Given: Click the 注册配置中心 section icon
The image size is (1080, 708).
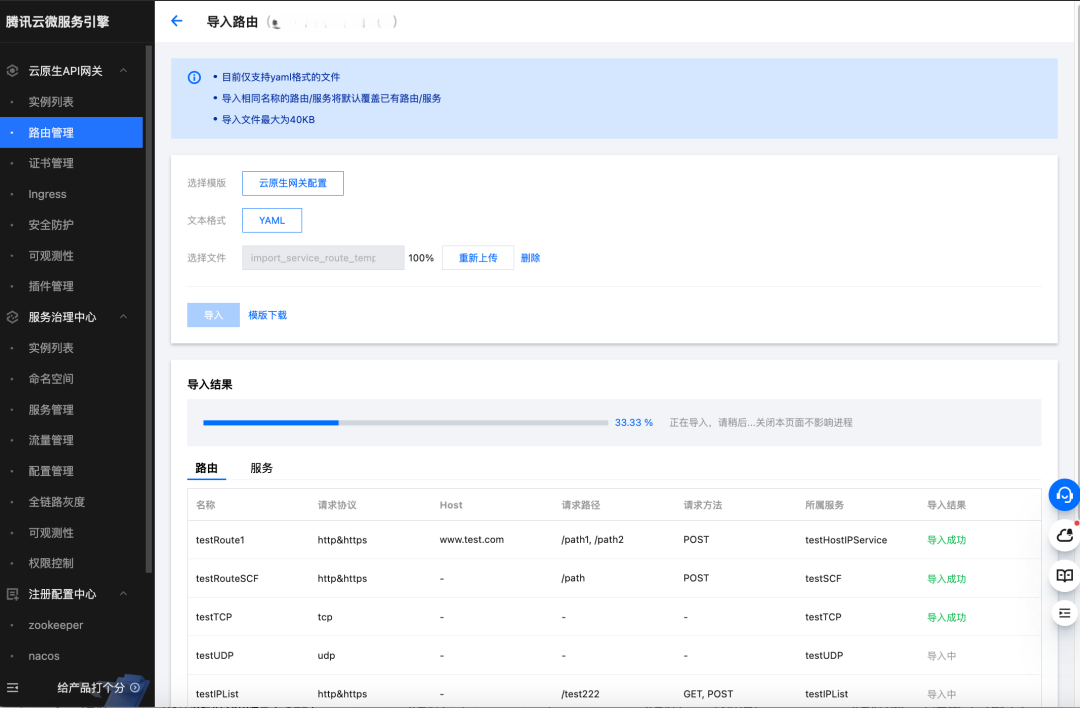Looking at the screenshot, I should pyautogui.click(x=12, y=594).
